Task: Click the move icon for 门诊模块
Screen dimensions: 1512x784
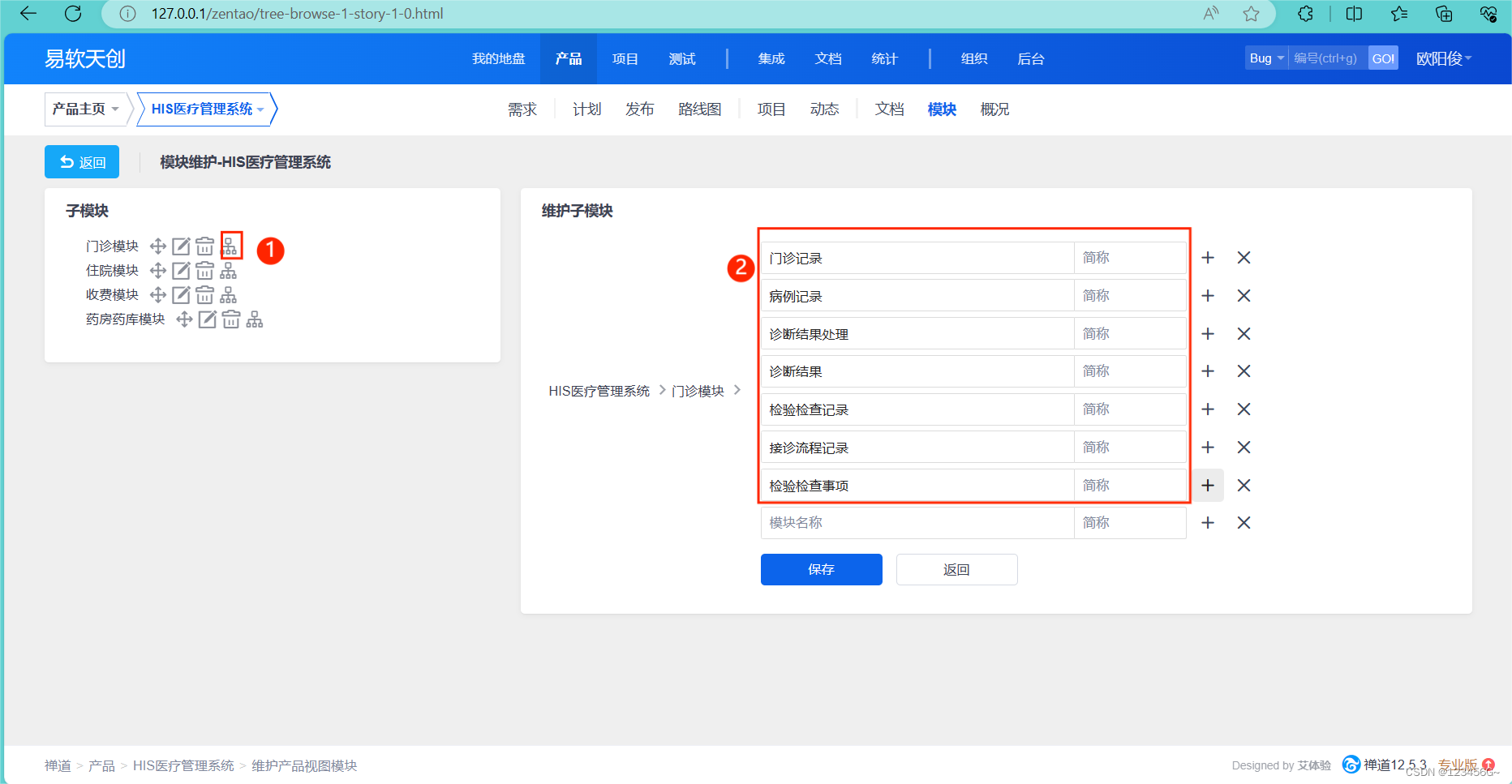Action: click(158, 246)
